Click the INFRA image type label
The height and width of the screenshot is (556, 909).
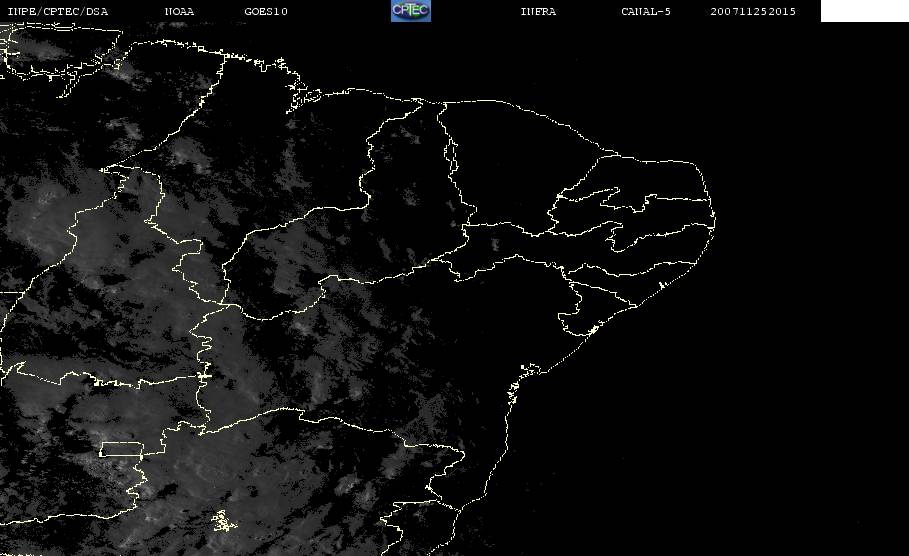point(538,12)
